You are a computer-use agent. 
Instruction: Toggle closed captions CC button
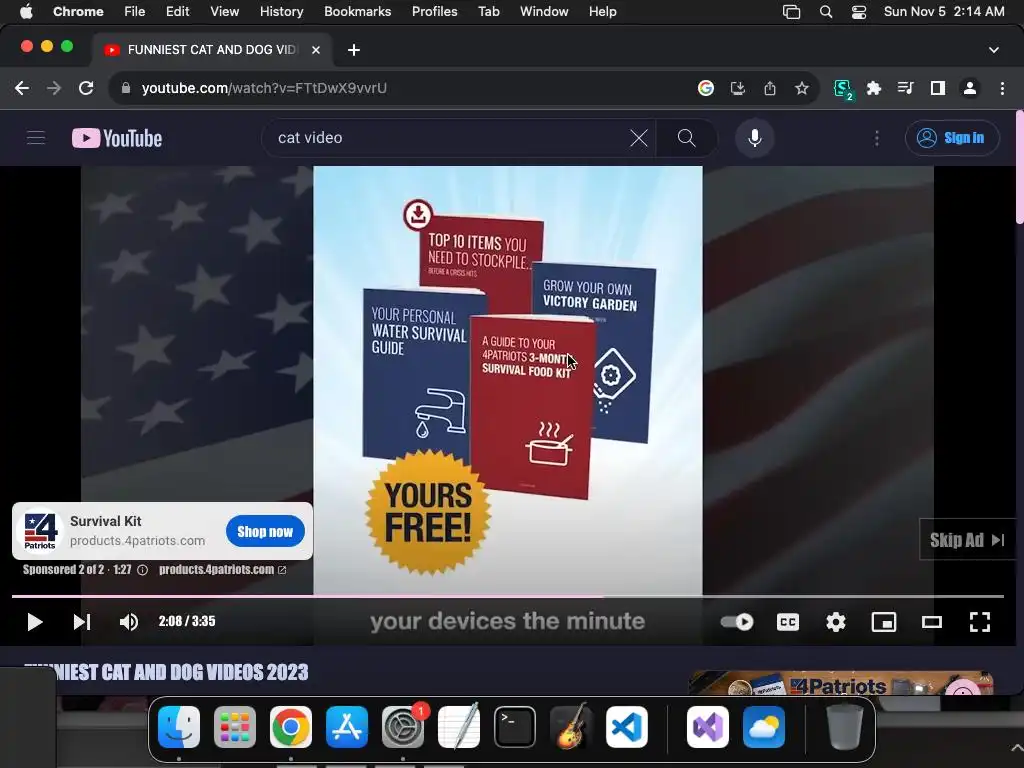click(x=788, y=622)
